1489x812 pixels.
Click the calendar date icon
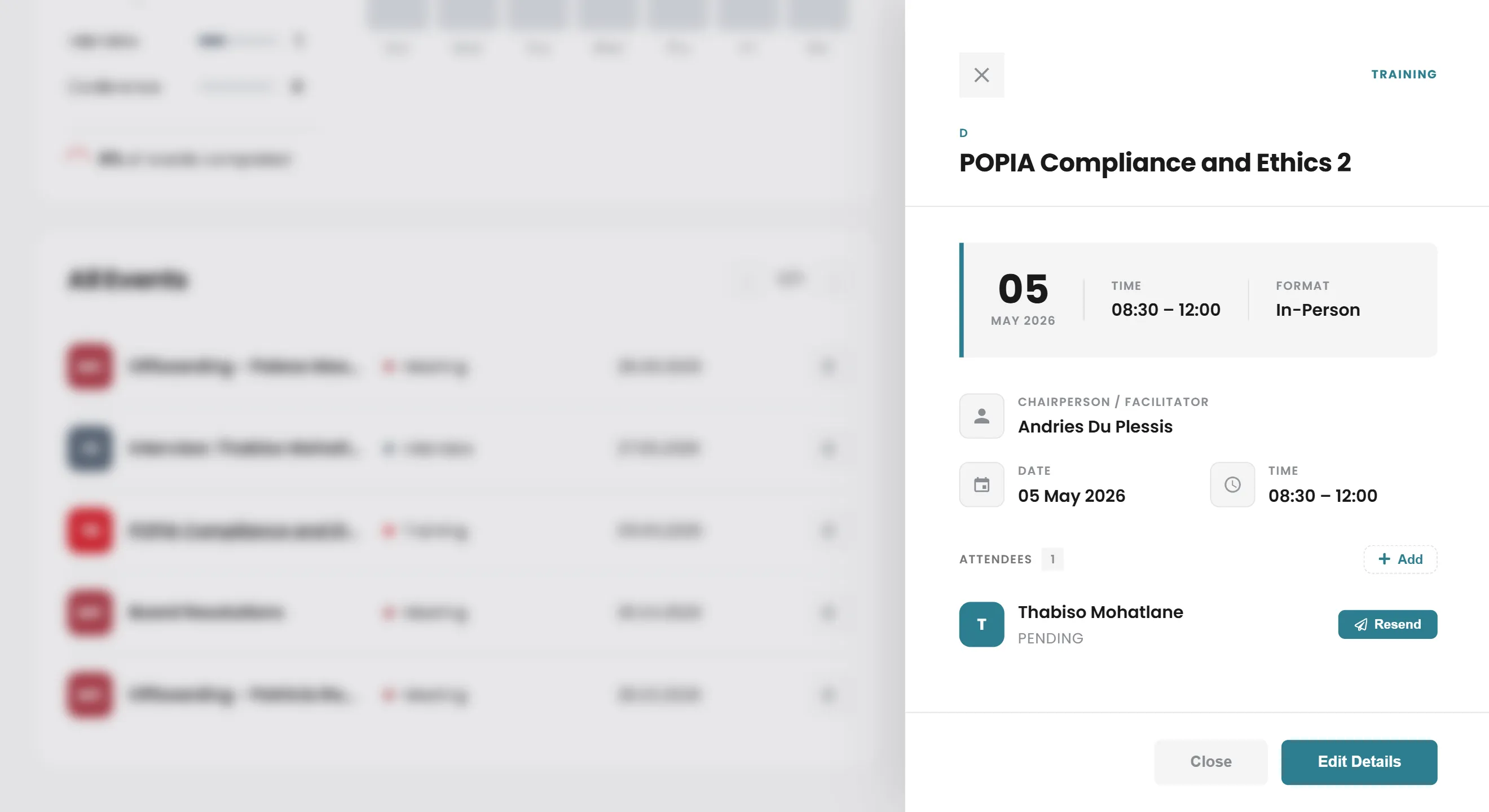(x=981, y=485)
